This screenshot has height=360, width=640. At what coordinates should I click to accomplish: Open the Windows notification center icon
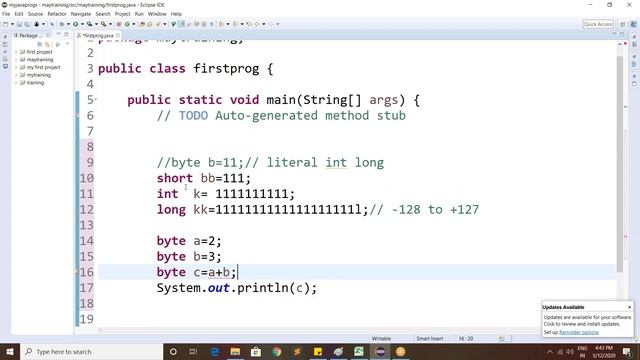click(627, 351)
